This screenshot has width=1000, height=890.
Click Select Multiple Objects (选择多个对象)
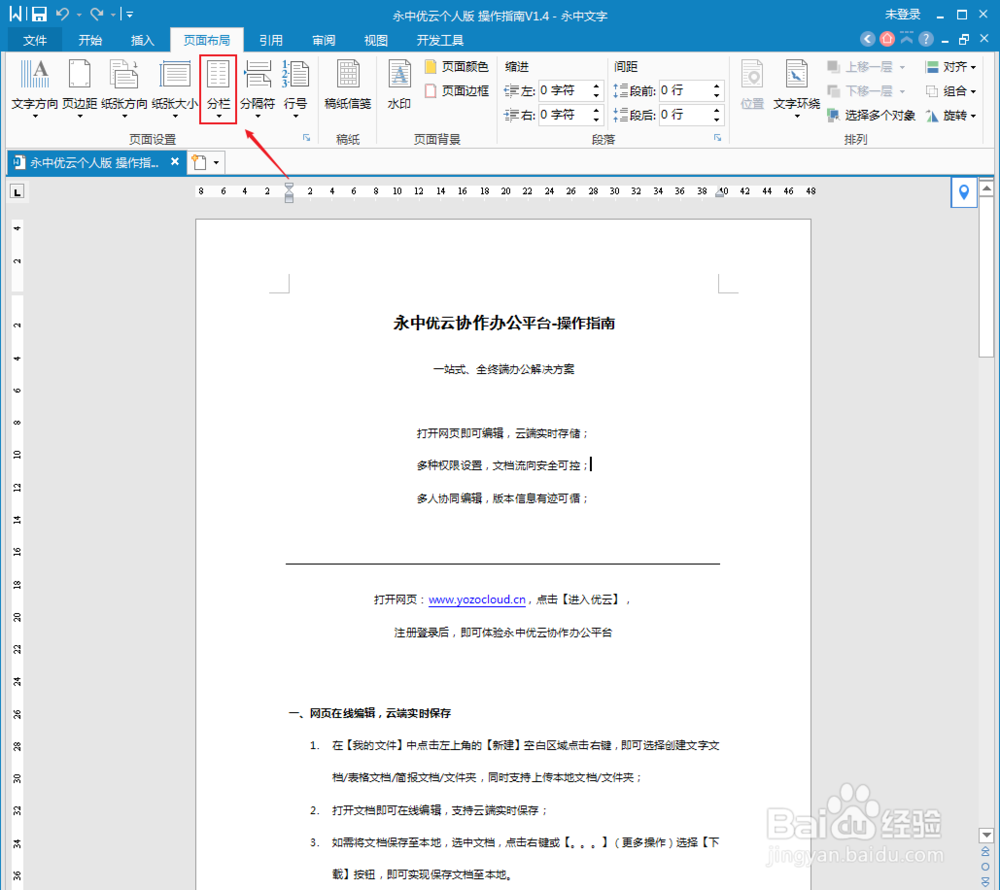872,115
